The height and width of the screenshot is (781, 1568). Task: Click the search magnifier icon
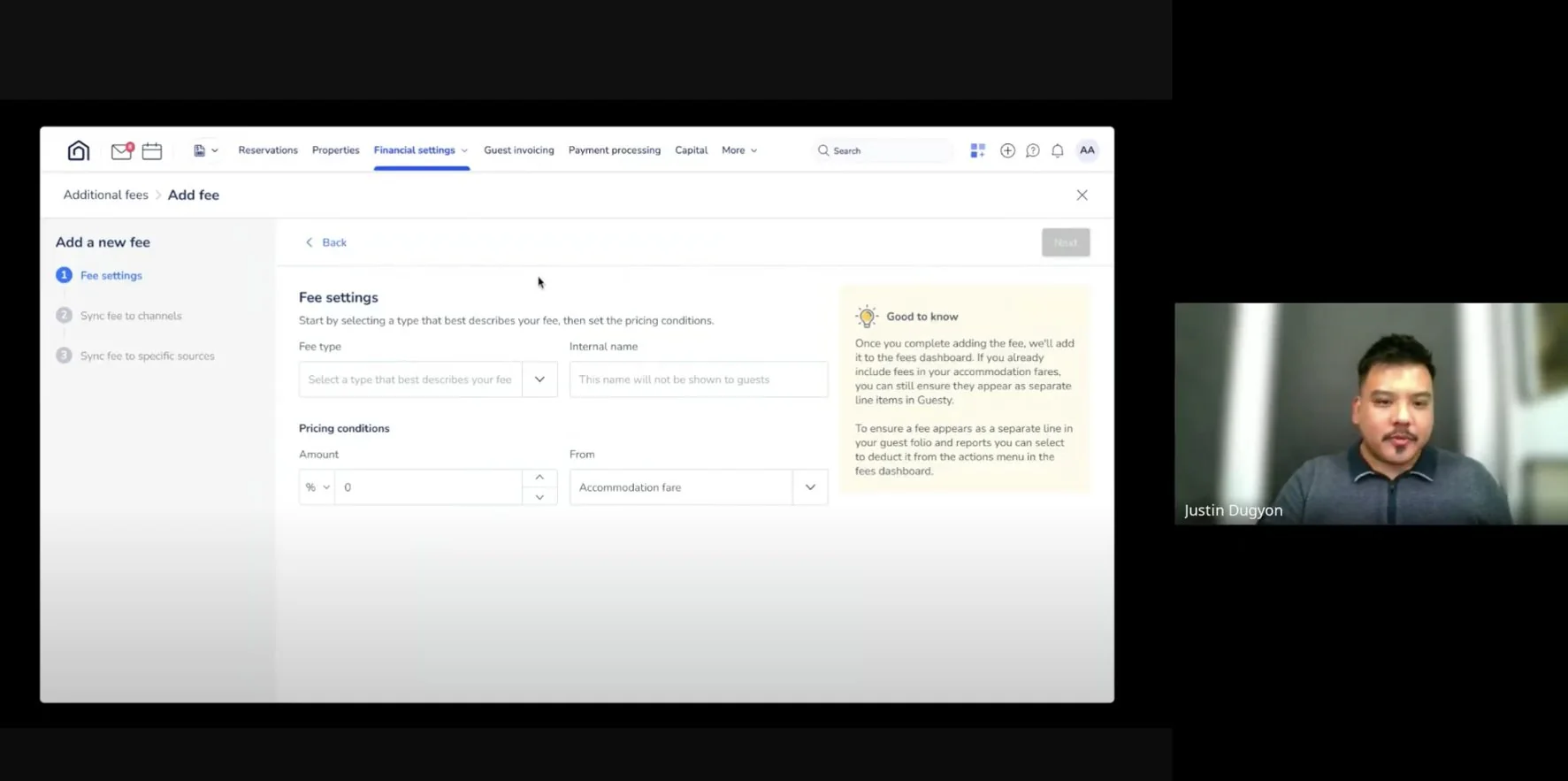click(x=823, y=150)
